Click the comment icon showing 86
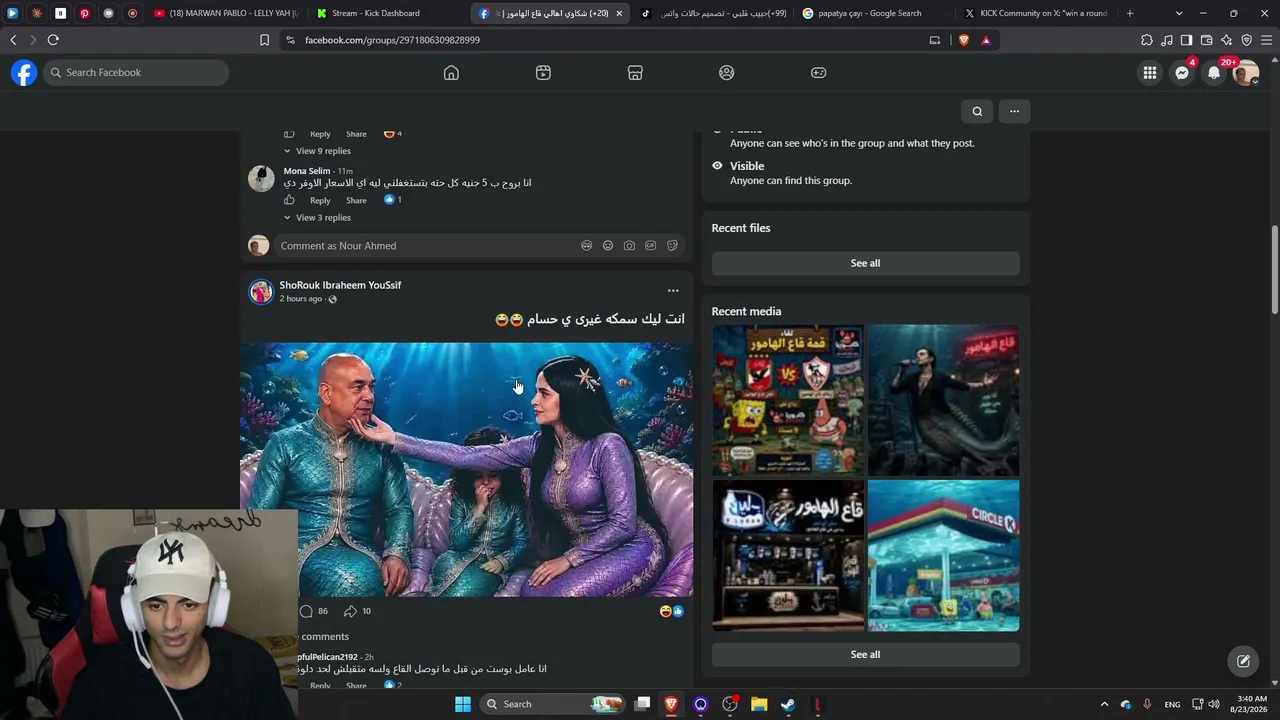This screenshot has height=720, width=1280. point(306,611)
